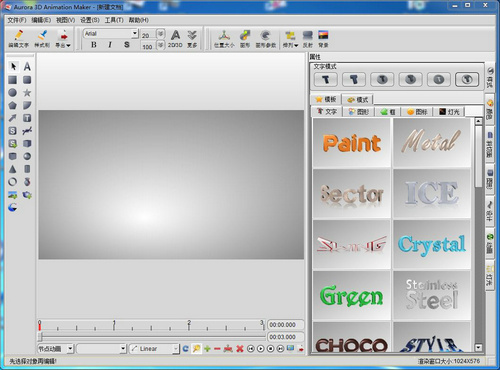This screenshot has width=500, height=370.
Task: Open the 编辑(E) Edit menu
Action: pyautogui.click(x=41, y=20)
